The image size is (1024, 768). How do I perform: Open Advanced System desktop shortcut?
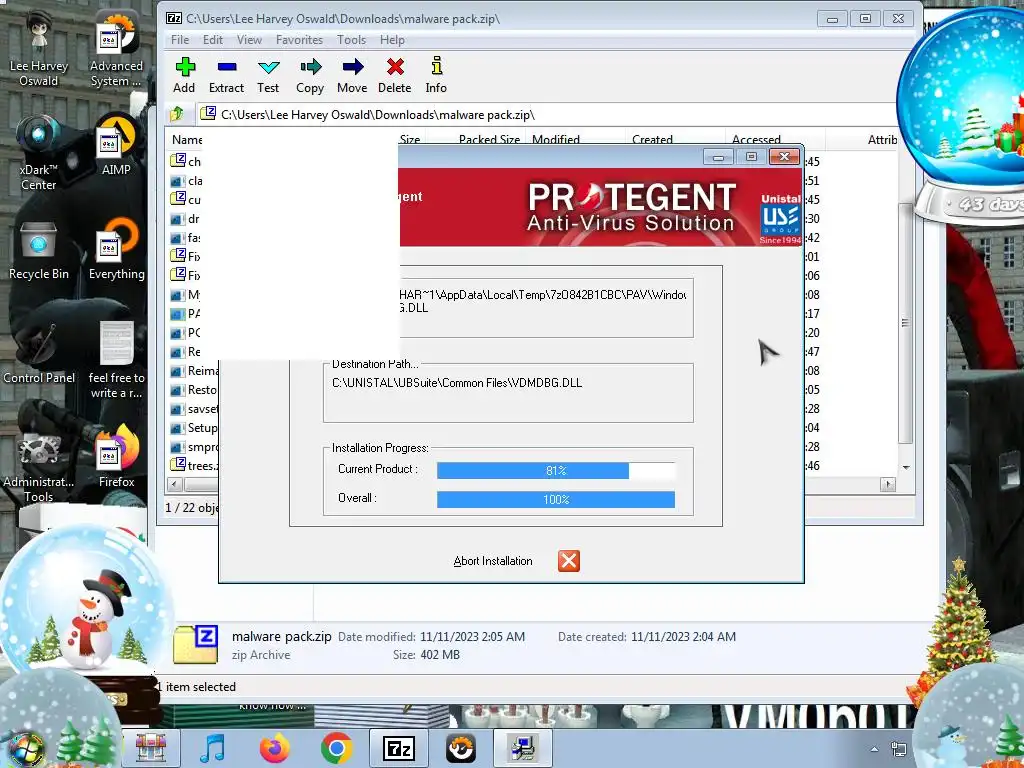(x=116, y=50)
